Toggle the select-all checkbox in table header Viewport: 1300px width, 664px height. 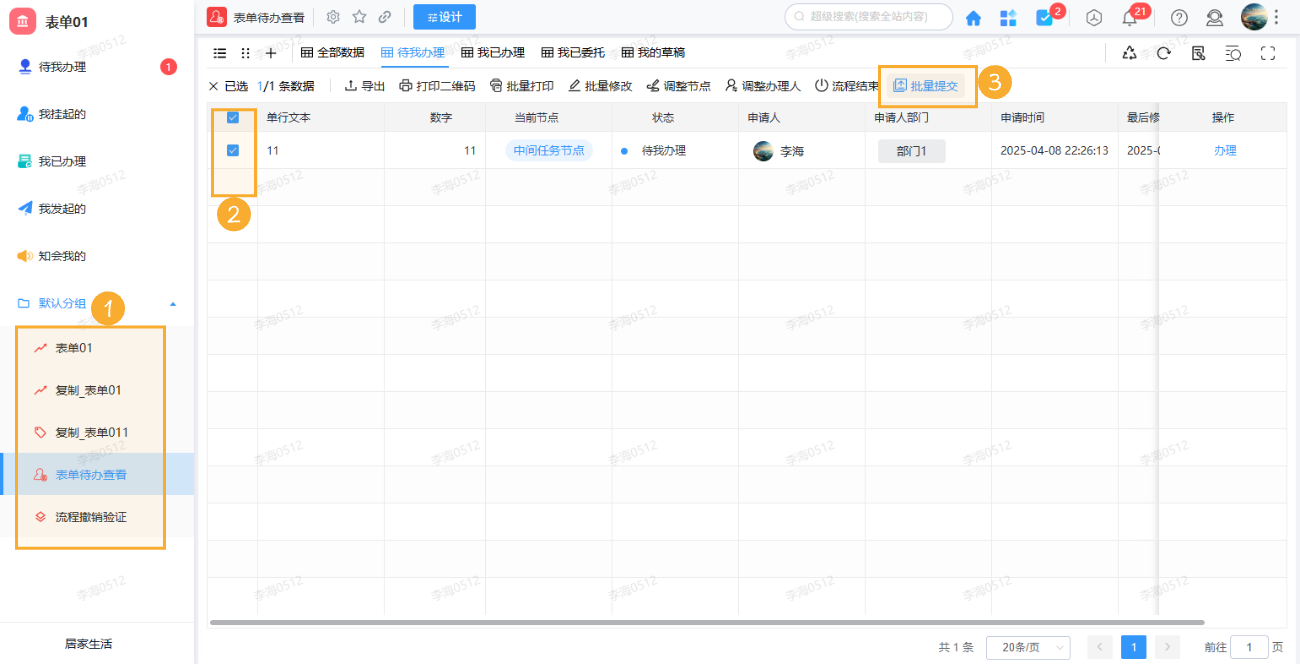233,117
